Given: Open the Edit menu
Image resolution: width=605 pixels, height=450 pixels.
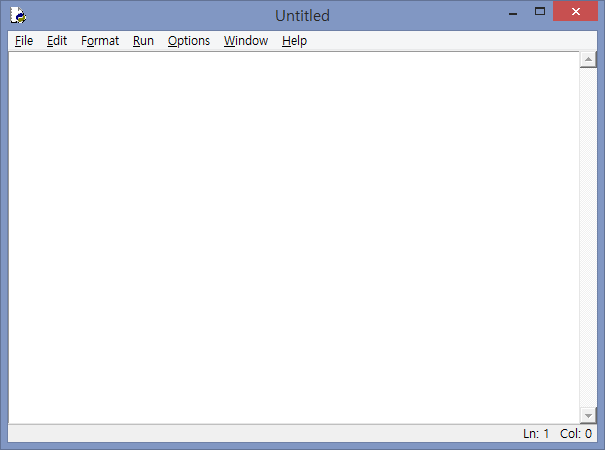Looking at the screenshot, I should (x=57, y=41).
